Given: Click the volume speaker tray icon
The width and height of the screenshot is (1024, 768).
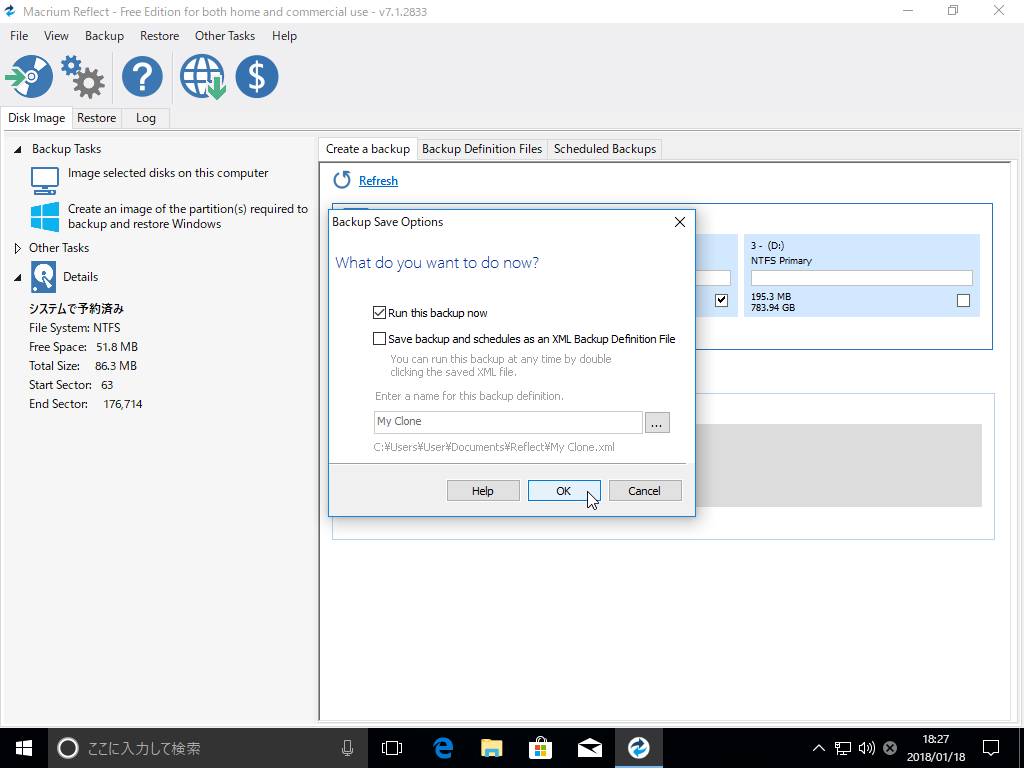Looking at the screenshot, I should coord(867,748).
